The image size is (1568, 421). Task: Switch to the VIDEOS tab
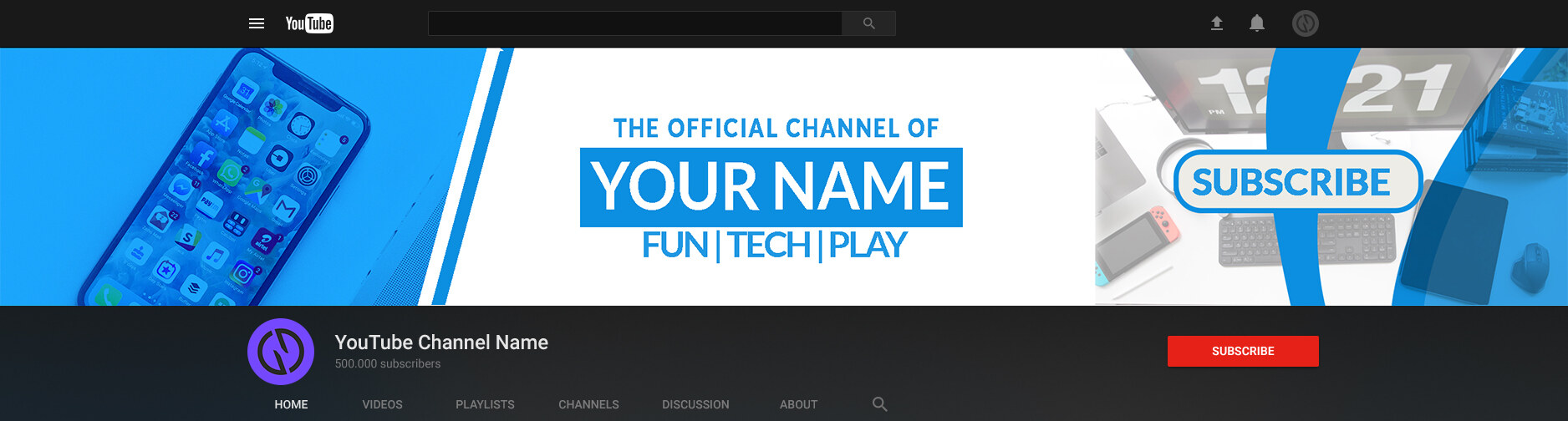click(x=382, y=404)
